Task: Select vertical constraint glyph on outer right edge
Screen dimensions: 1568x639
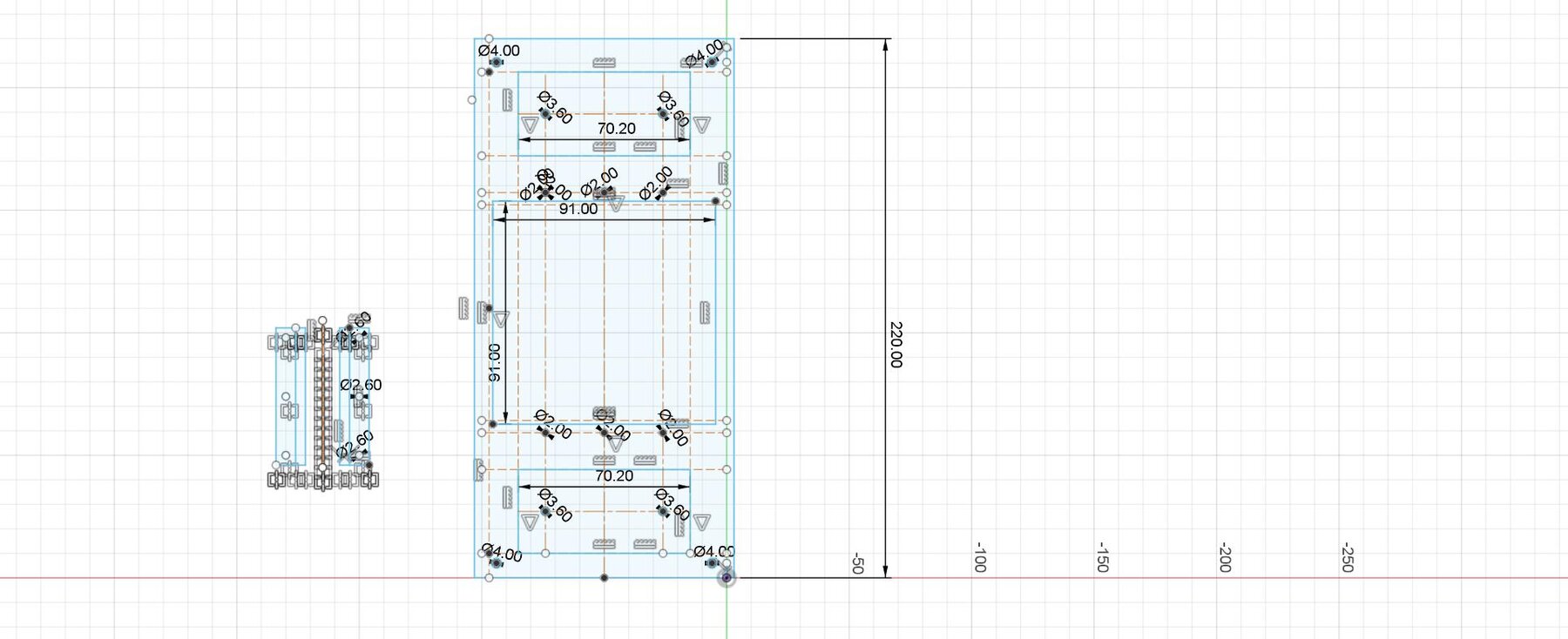Action: [x=723, y=172]
